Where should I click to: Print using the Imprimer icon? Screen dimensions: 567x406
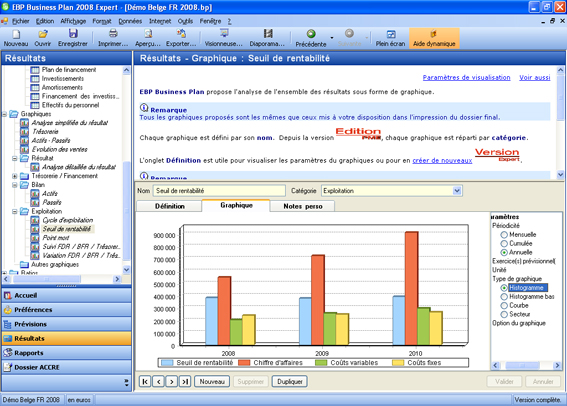click(x=113, y=38)
